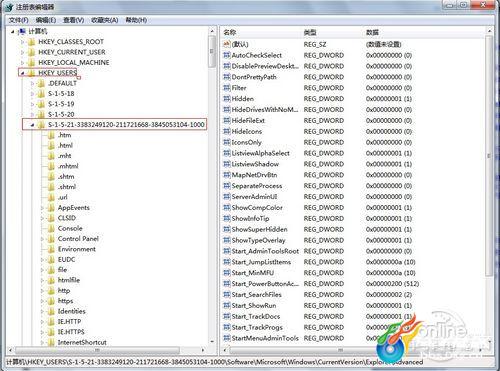Click the string icon for the default value
This screenshot has width=500, height=371.
(x=227, y=44)
